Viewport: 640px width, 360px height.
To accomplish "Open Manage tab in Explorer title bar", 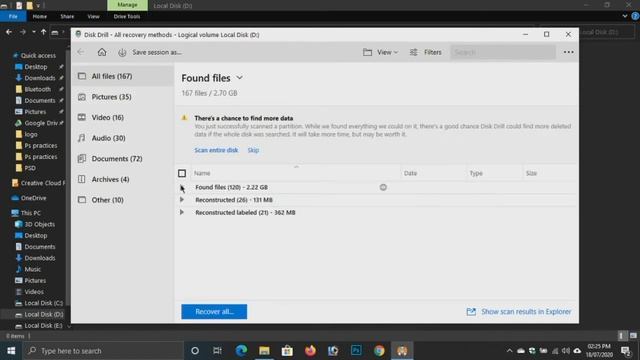I will (127, 5).
